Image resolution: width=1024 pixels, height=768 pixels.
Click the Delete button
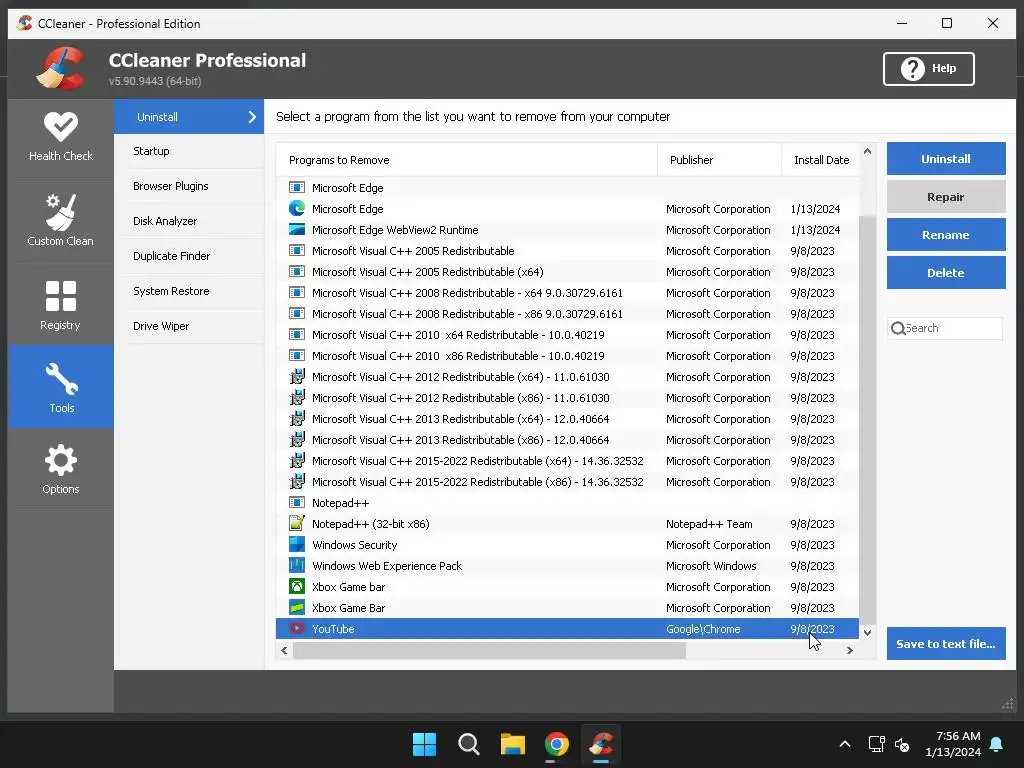pos(946,273)
